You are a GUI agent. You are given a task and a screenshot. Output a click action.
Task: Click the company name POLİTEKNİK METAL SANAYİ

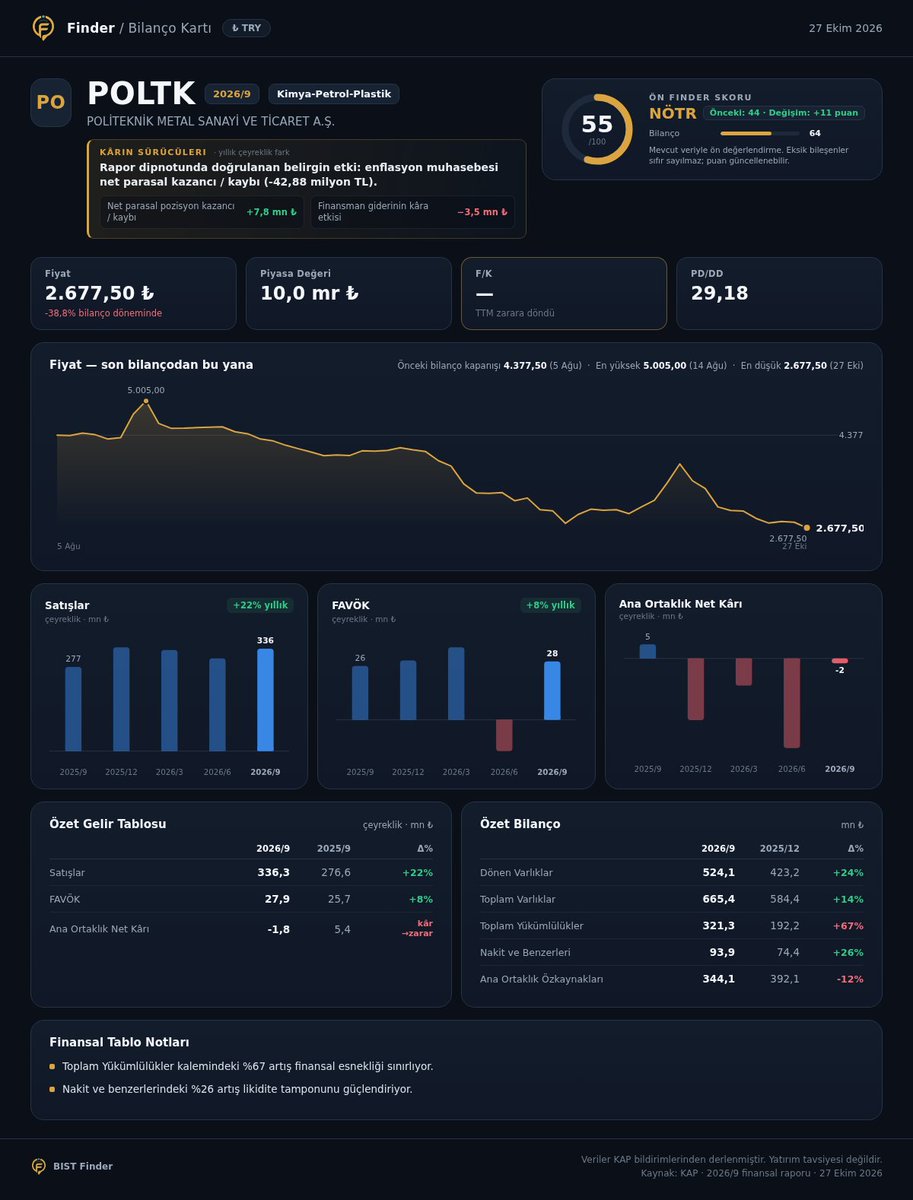pyautogui.click(x=211, y=121)
